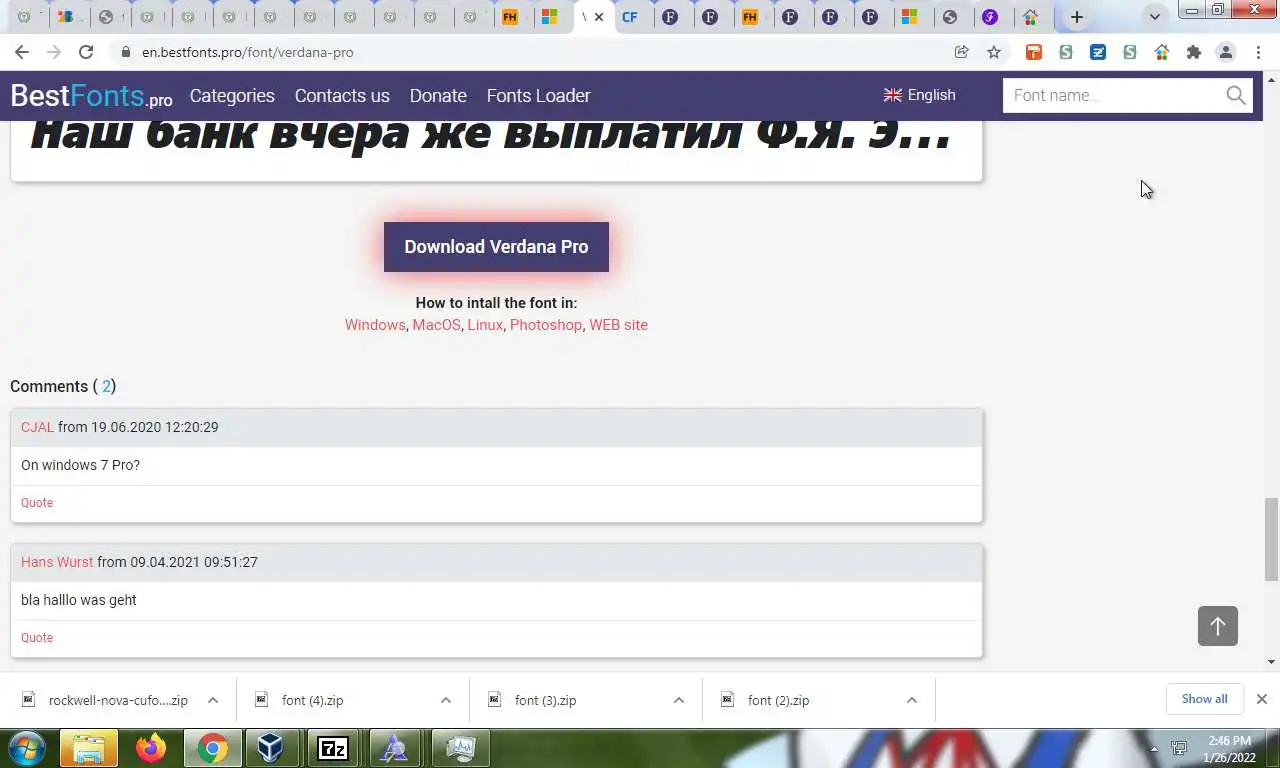Open VirtualBox from the taskbar
This screenshot has width=1280, height=768.
[x=271, y=748]
